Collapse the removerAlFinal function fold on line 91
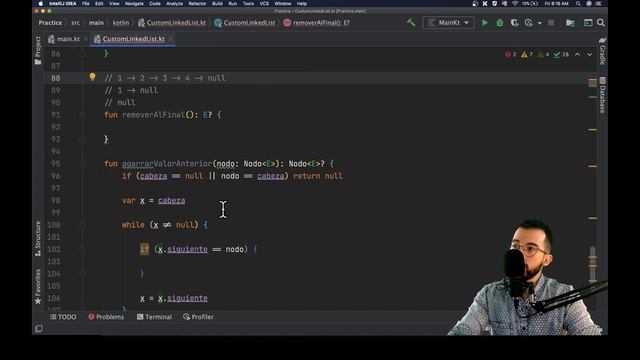This screenshot has height=360, width=640. 83,115
